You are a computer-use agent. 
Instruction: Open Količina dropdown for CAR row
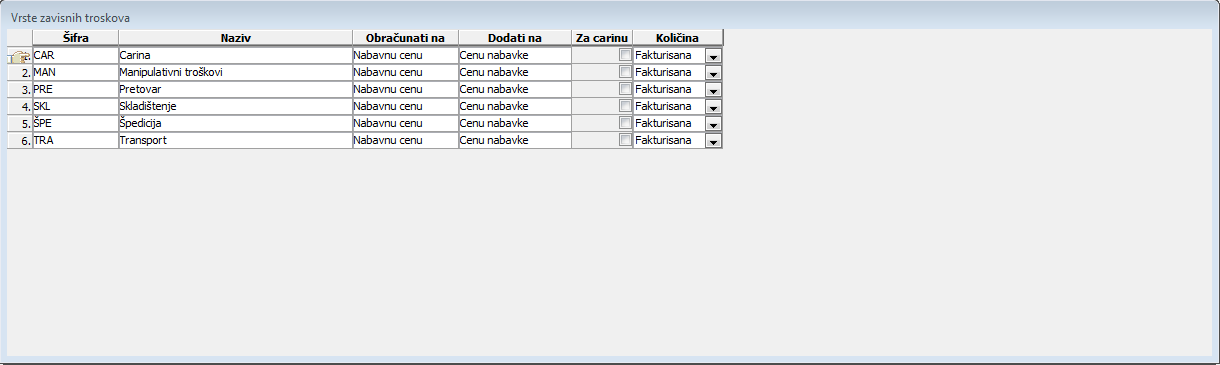click(x=713, y=57)
